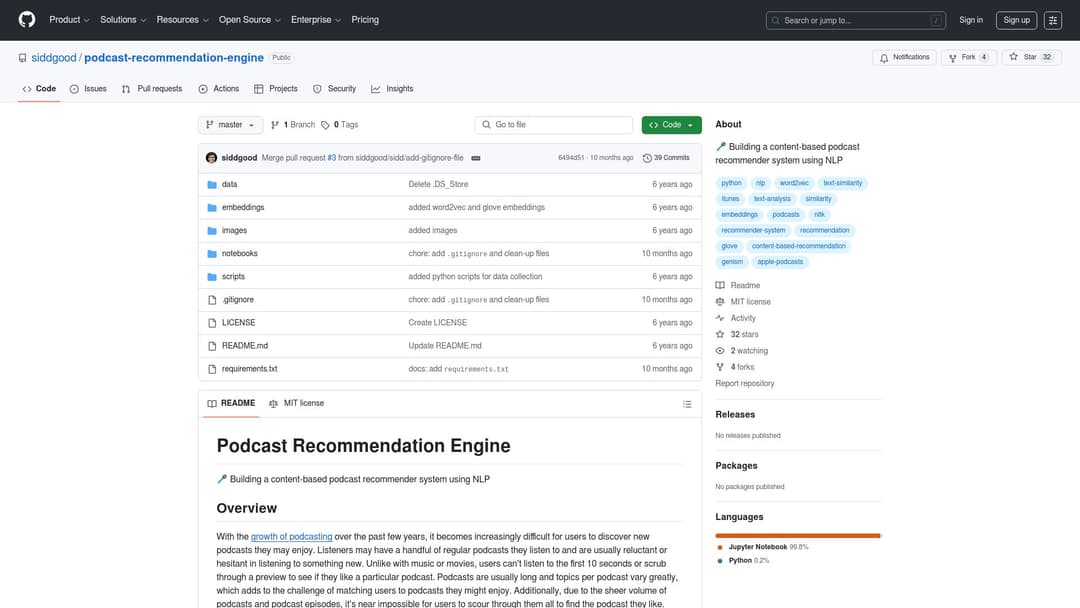Select the Code tab

click(x=39, y=89)
